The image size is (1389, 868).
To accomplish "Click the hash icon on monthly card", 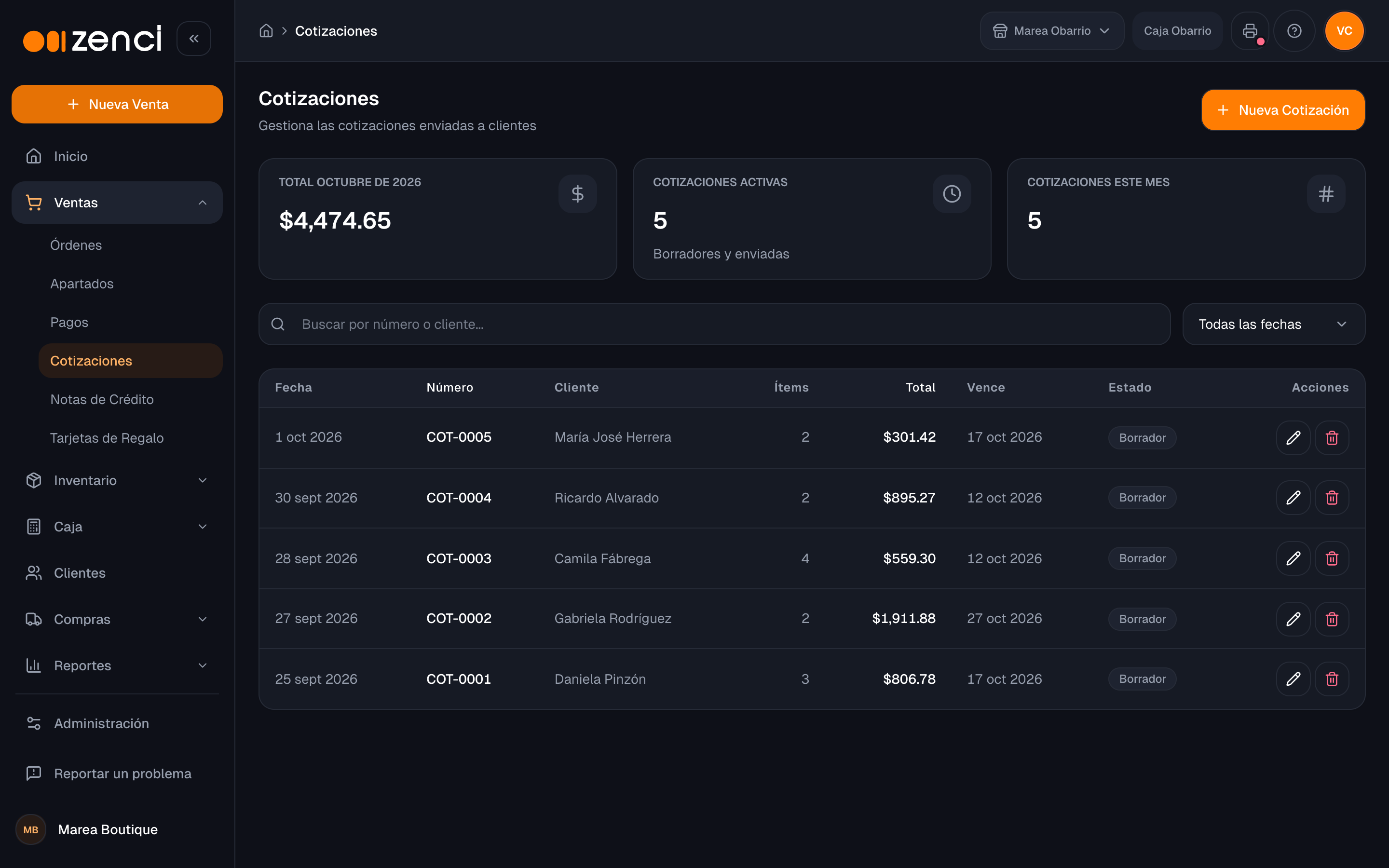I will pos(1326,194).
